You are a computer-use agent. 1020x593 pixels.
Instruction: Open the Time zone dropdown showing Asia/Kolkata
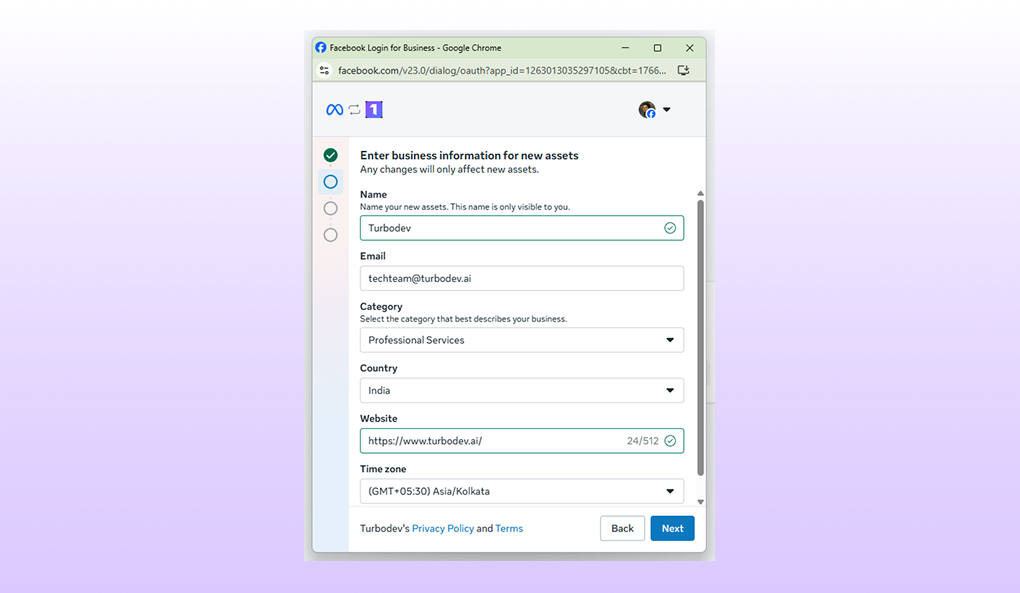pos(522,491)
